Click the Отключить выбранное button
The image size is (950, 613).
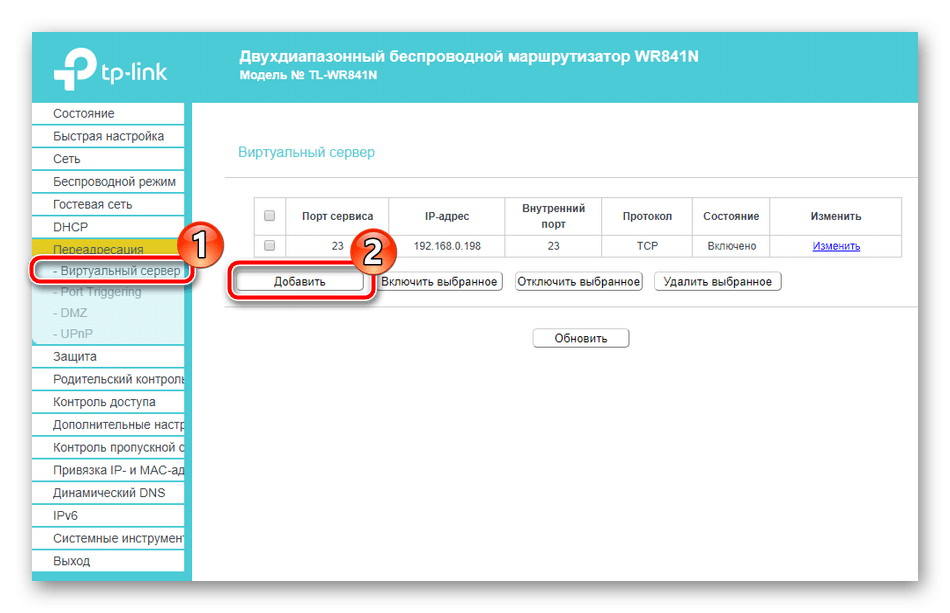tap(578, 282)
